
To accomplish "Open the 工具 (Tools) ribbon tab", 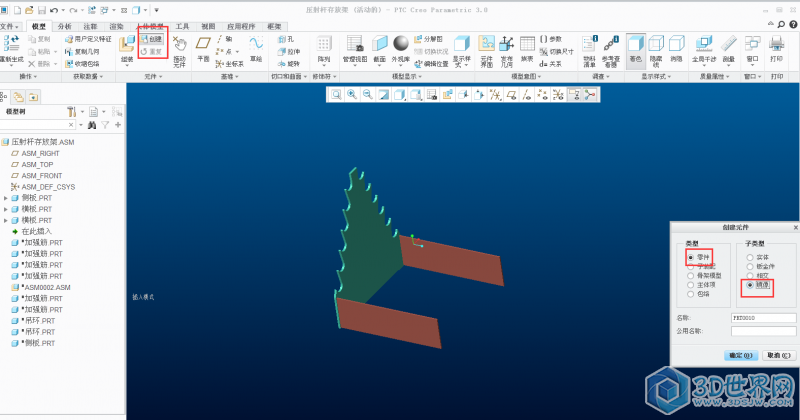I will (x=182, y=26).
